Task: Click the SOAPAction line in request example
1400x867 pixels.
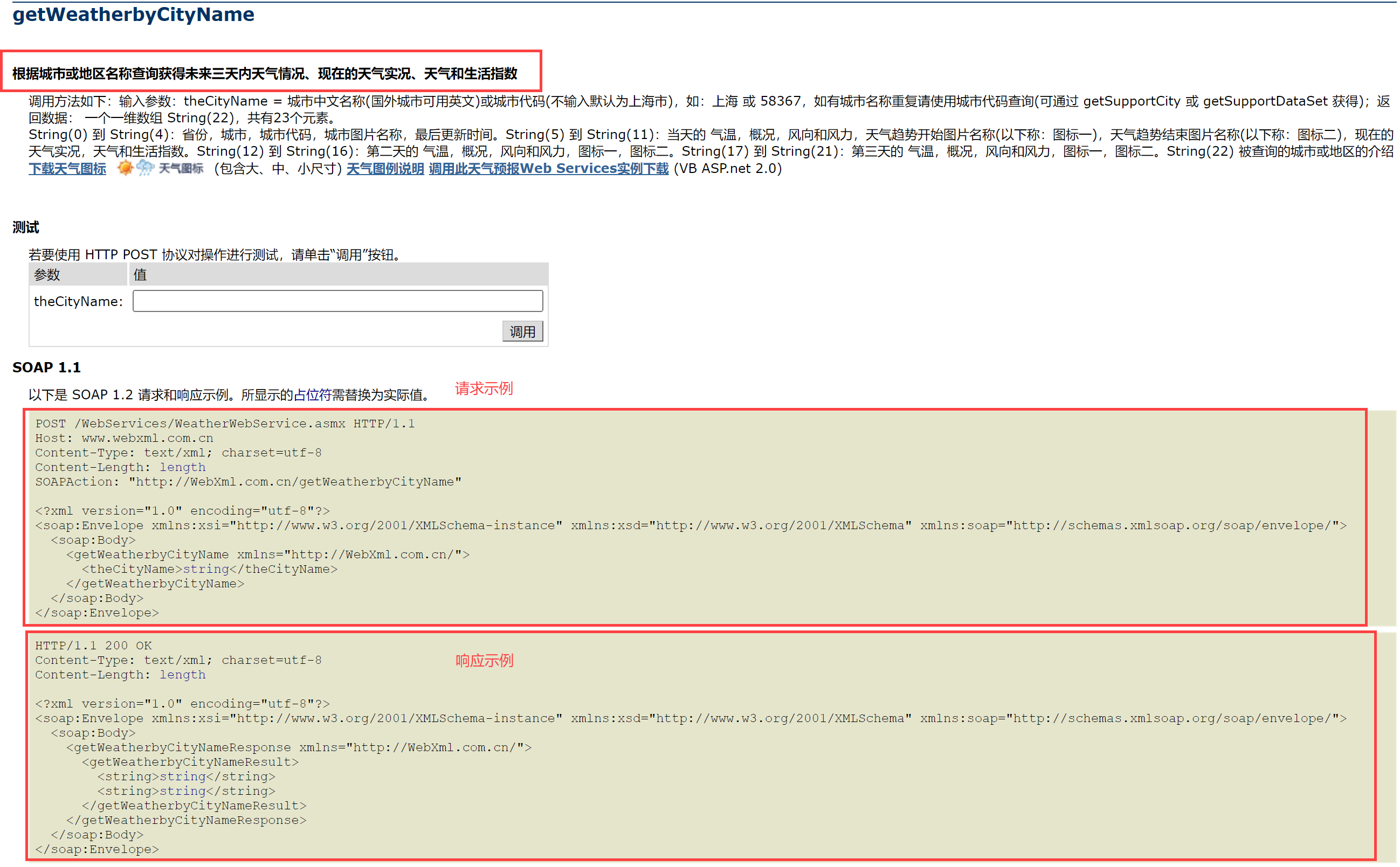Action: (x=248, y=482)
